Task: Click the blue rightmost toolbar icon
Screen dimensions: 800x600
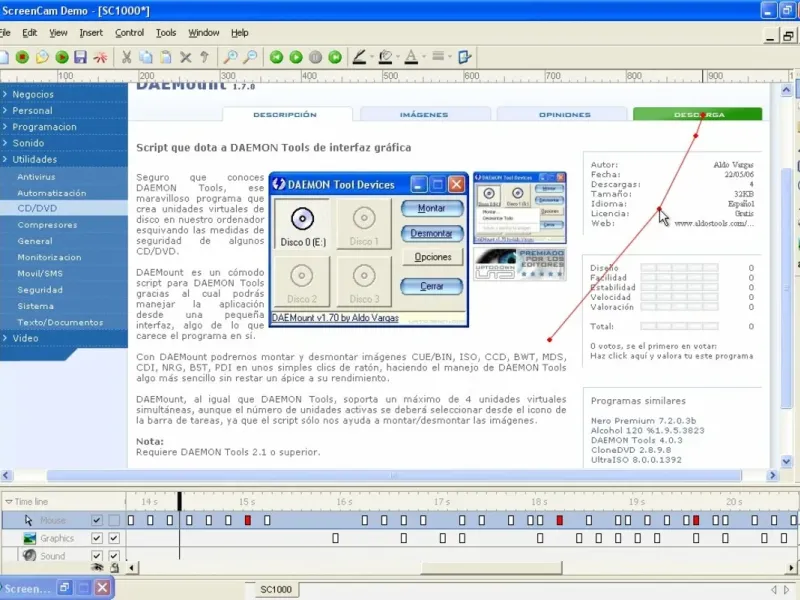Action: point(464,57)
